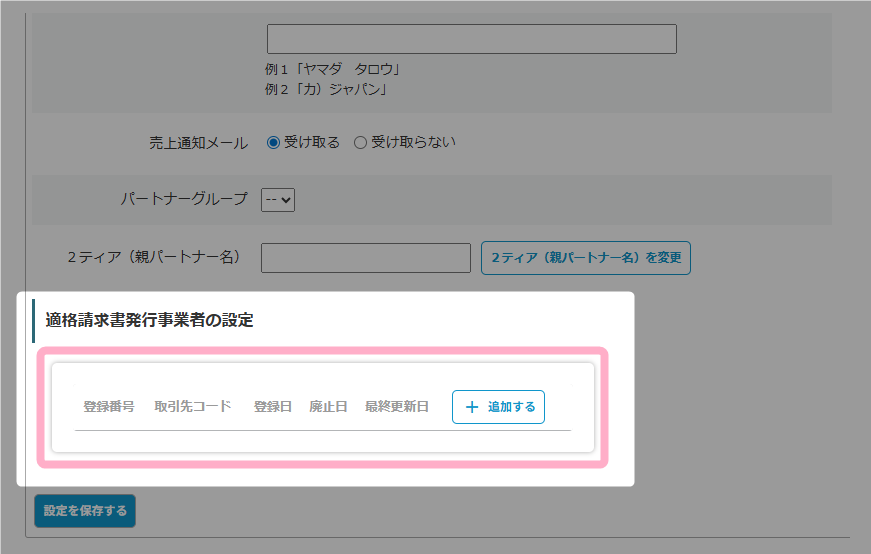Click the 売上通知メール field label

click(198, 143)
